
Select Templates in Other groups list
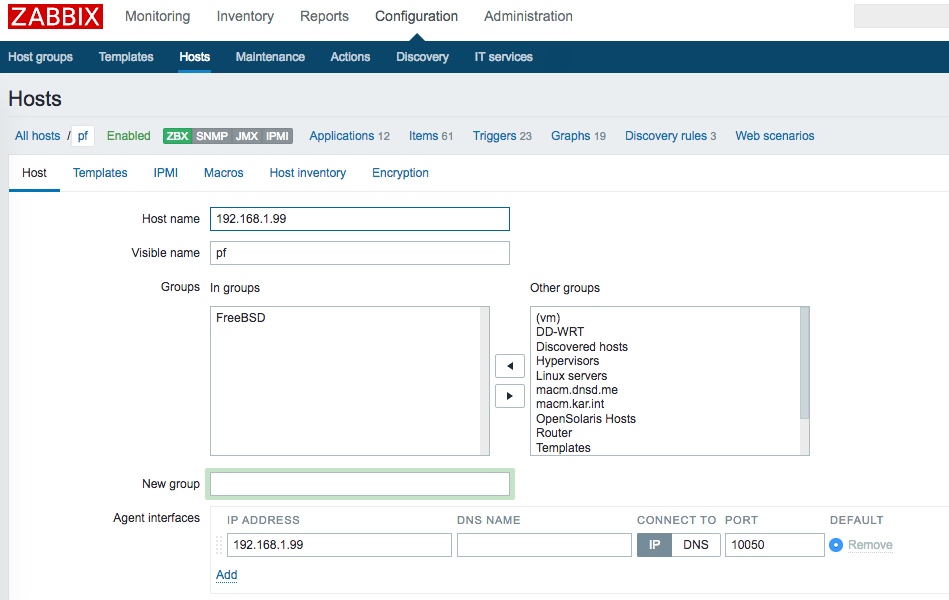tap(563, 448)
